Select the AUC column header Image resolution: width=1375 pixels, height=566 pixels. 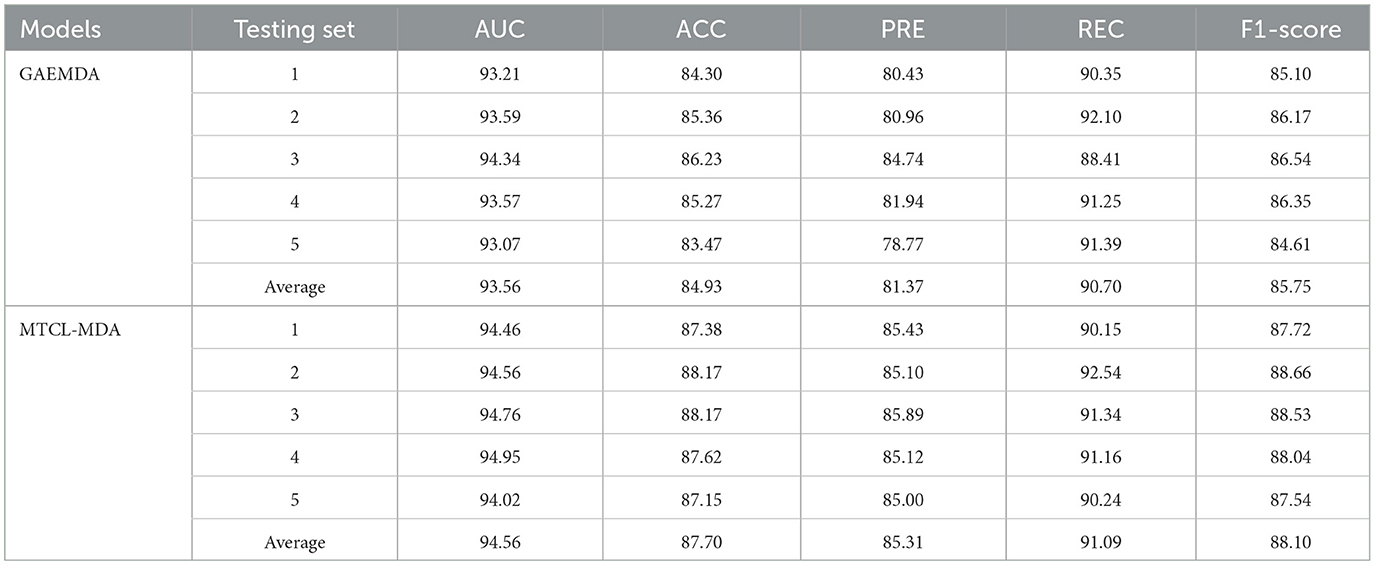[499, 29]
